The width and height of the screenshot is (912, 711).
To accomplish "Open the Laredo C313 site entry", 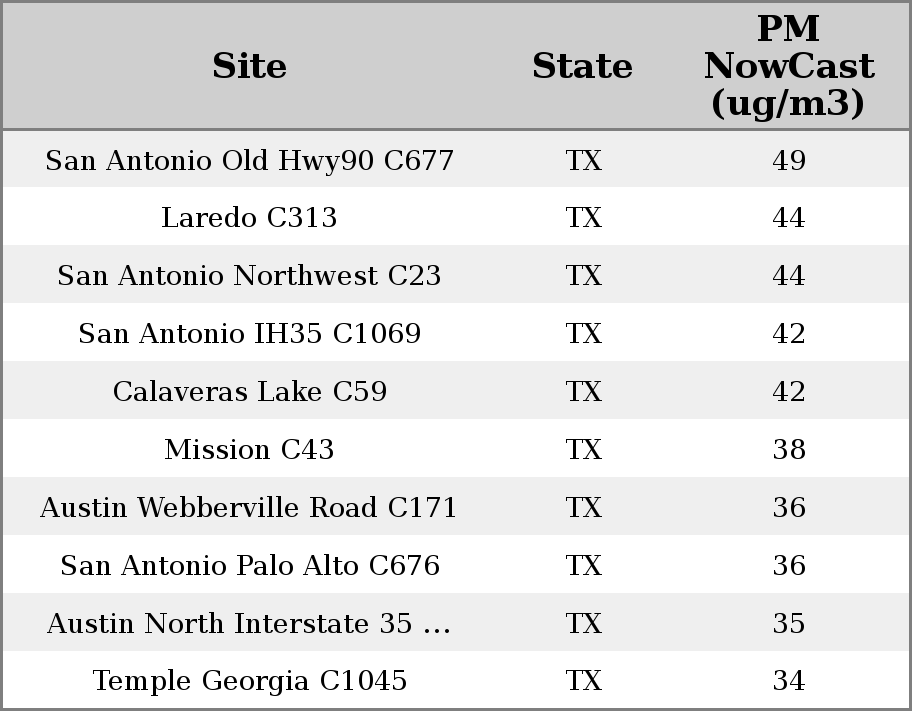I will [249, 218].
